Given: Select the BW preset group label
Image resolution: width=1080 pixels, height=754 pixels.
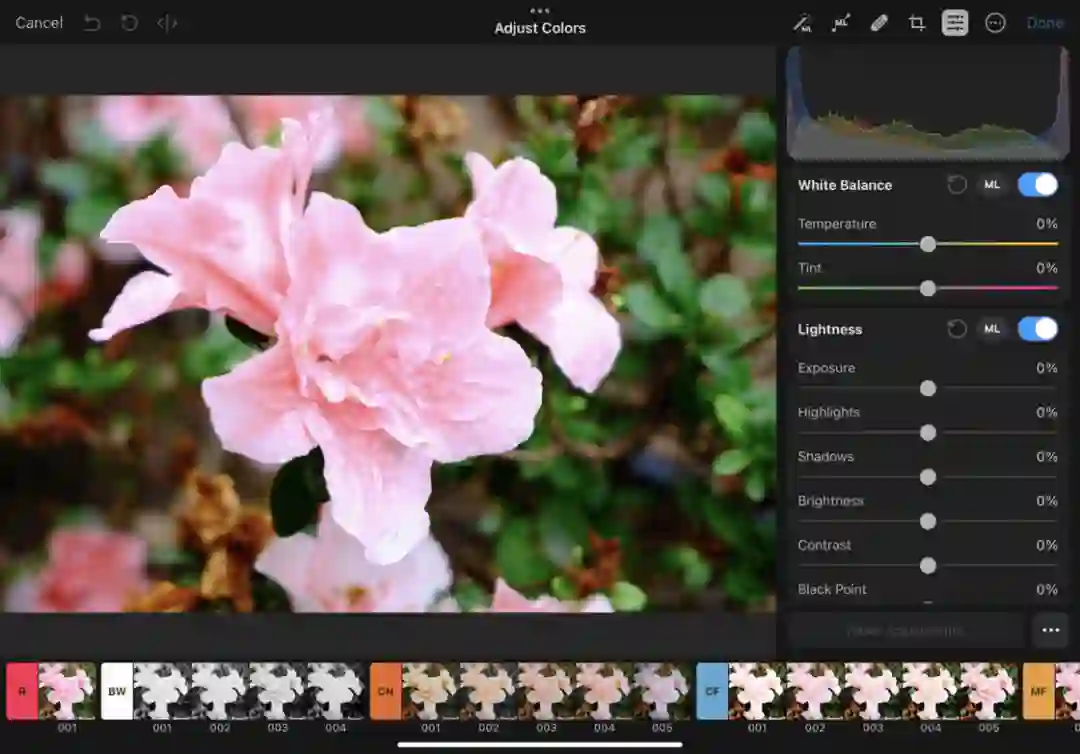Looking at the screenshot, I should (x=117, y=691).
